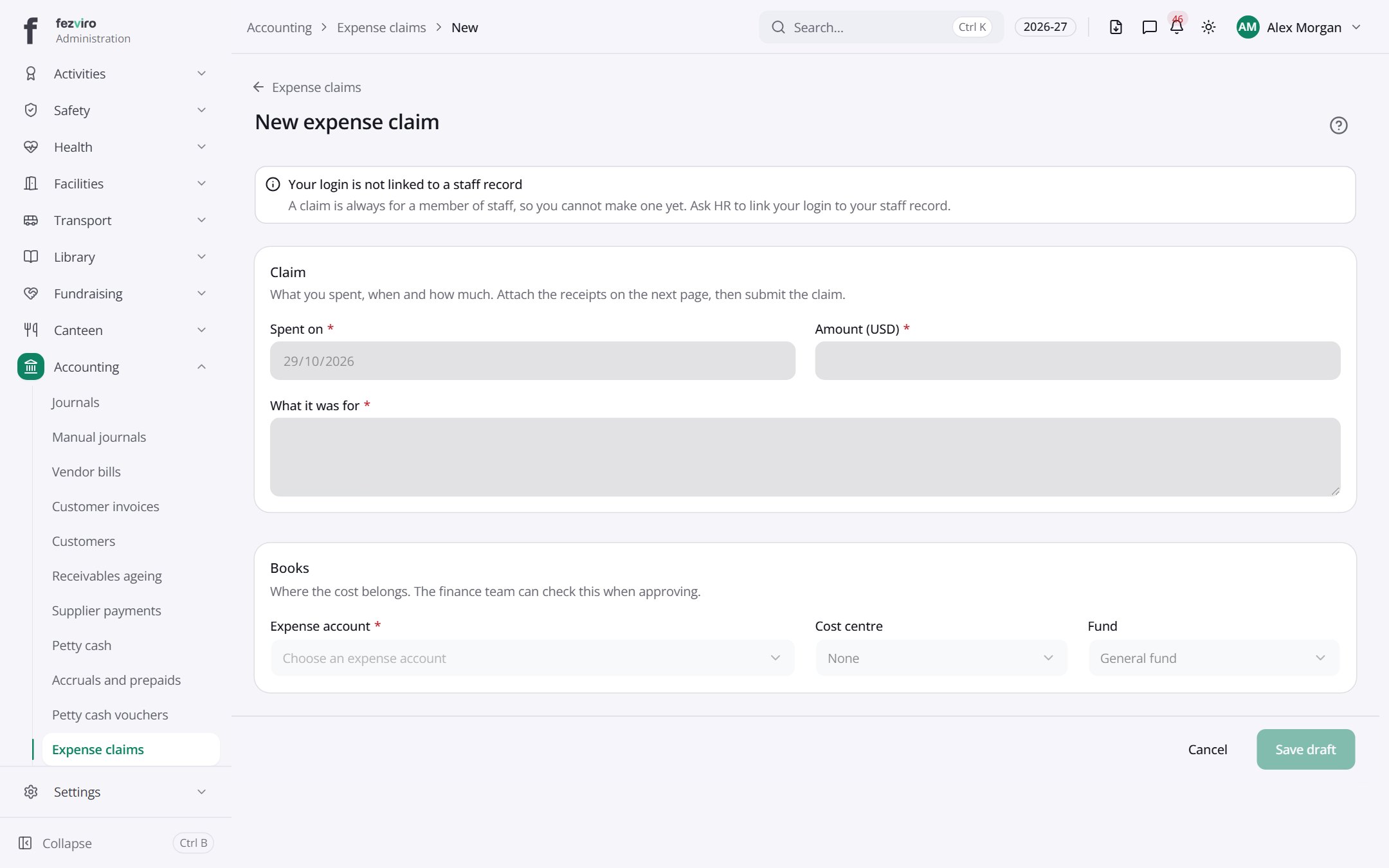Open Journals in the sidebar

point(75,402)
